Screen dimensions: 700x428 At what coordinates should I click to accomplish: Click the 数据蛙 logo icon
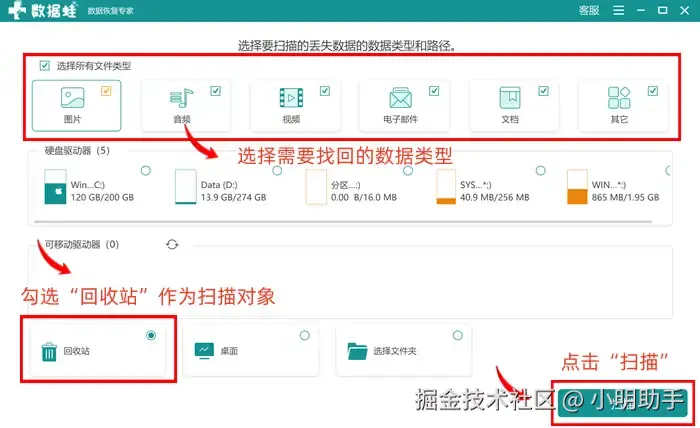click(17, 10)
